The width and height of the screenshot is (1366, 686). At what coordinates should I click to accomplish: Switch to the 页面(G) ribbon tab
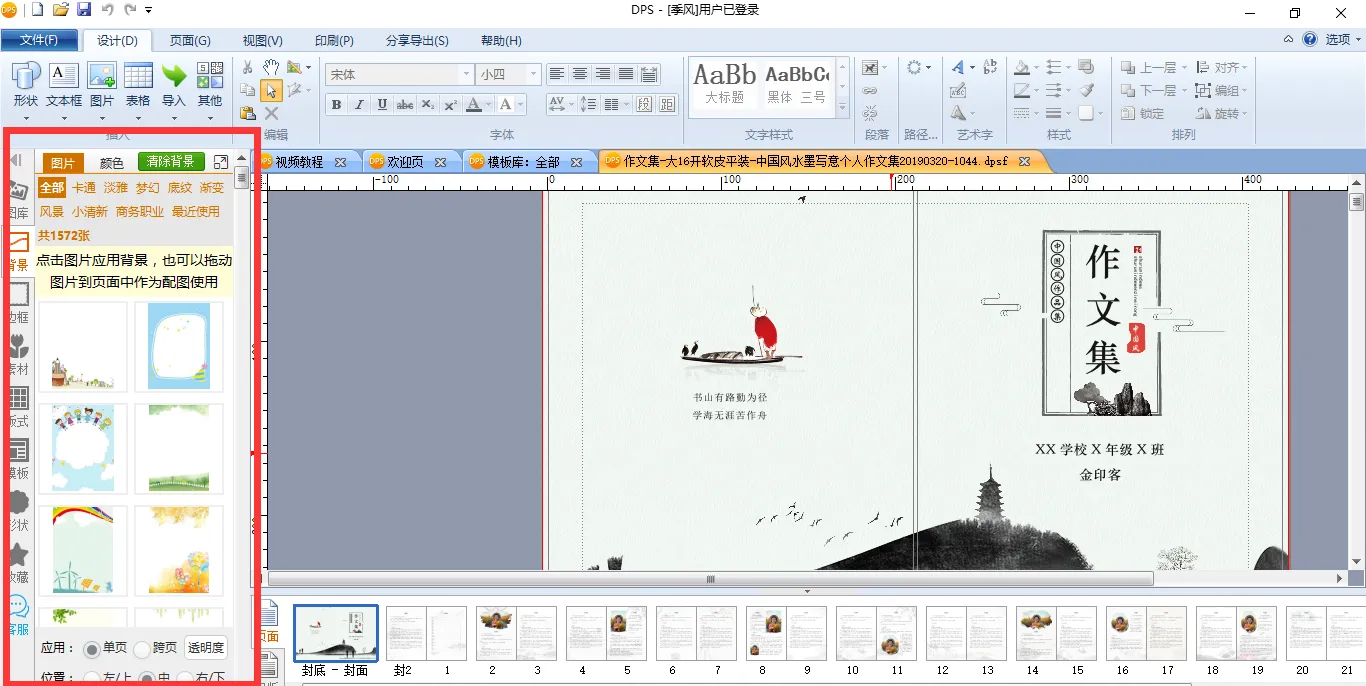pos(190,41)
